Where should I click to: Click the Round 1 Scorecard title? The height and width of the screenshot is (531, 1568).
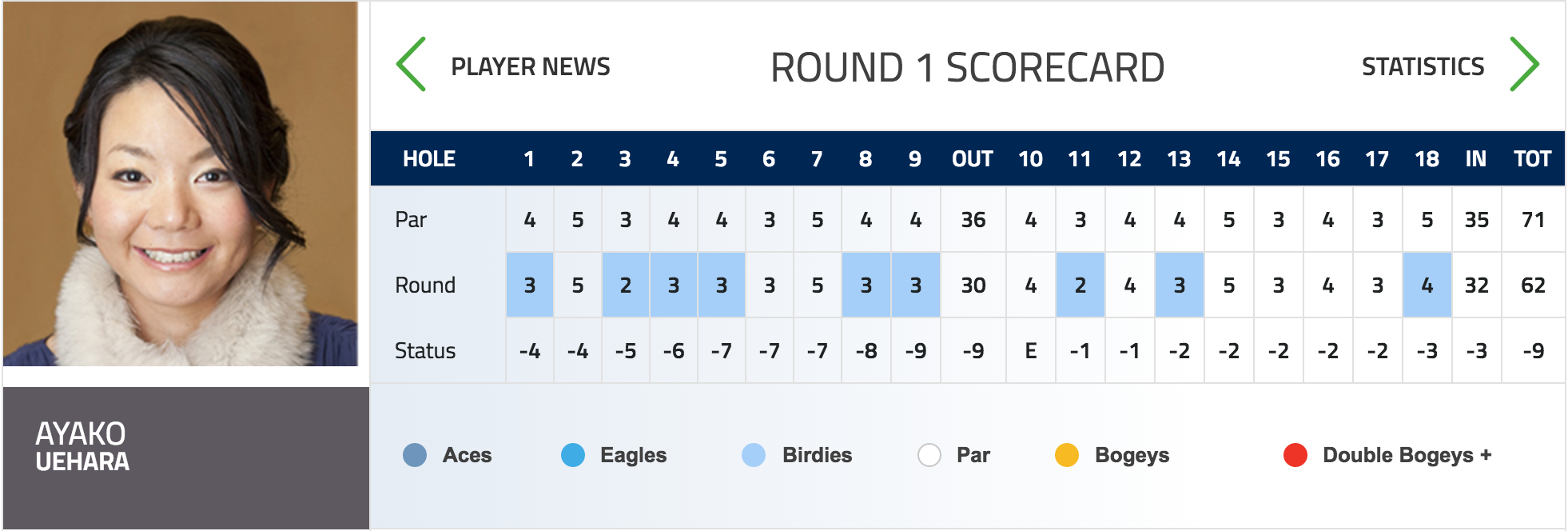coord(968,67)
